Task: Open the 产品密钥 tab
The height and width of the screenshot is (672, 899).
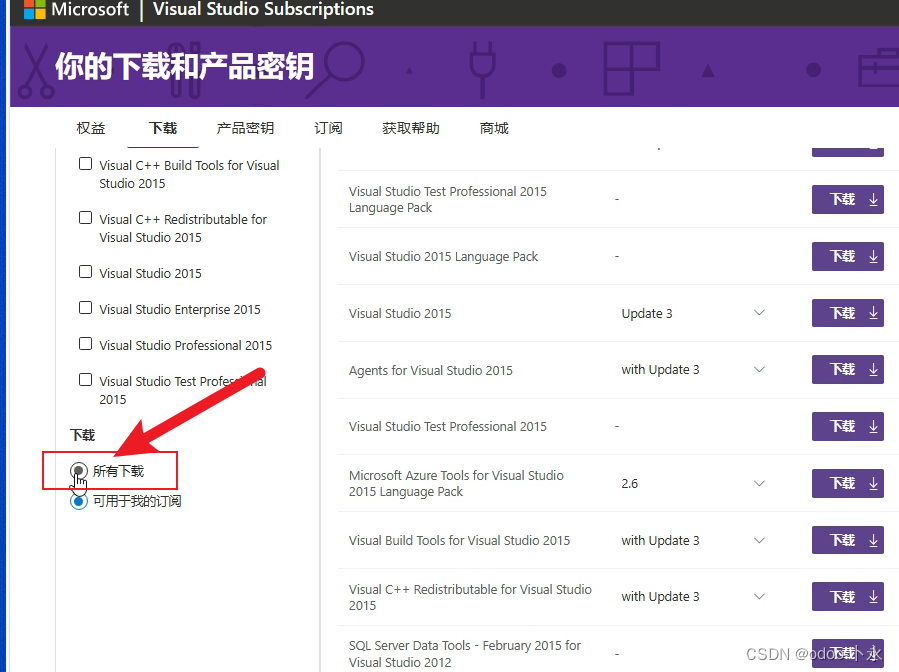Action: [245, 128]
